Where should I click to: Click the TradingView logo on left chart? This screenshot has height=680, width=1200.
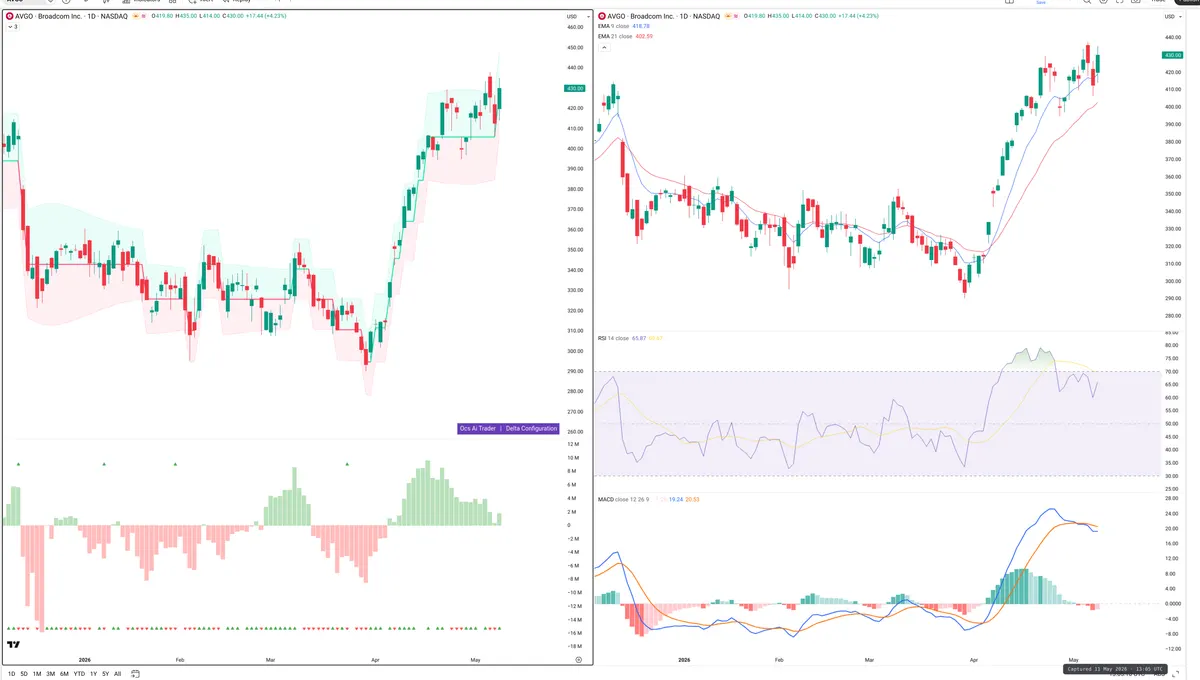[x=14, y=645]
